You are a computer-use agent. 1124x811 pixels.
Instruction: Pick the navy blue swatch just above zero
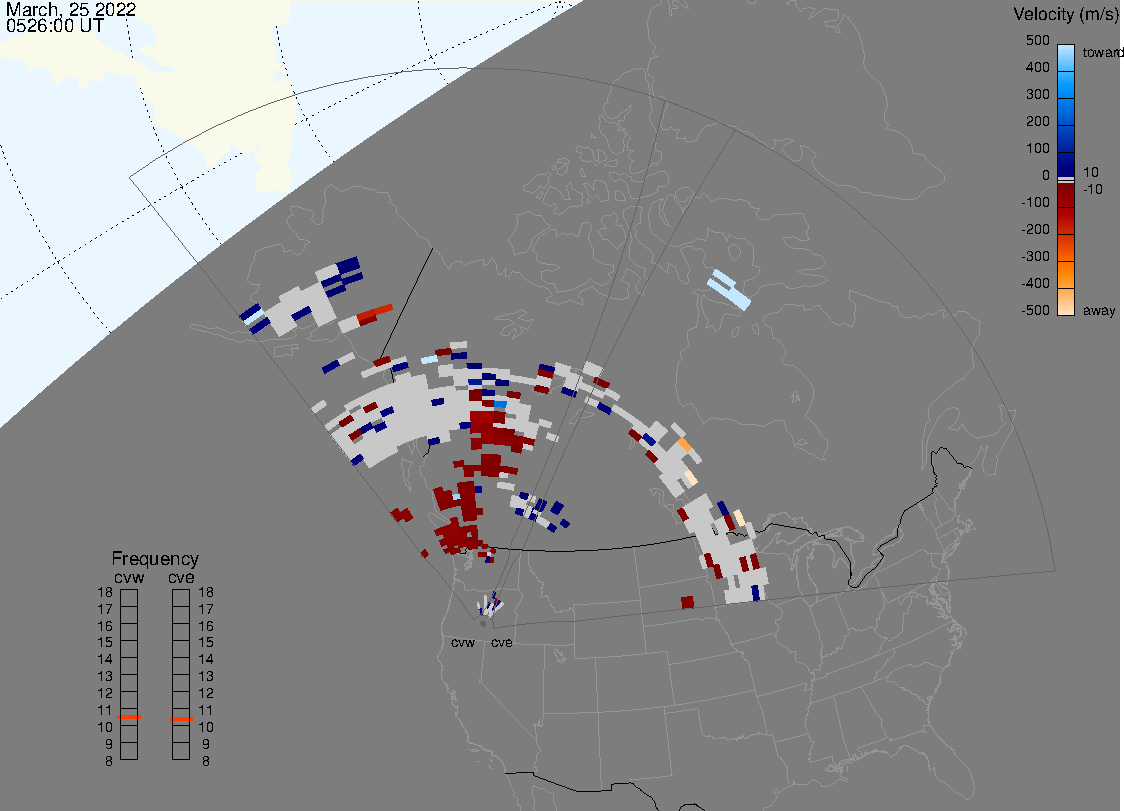[1066, 164]
